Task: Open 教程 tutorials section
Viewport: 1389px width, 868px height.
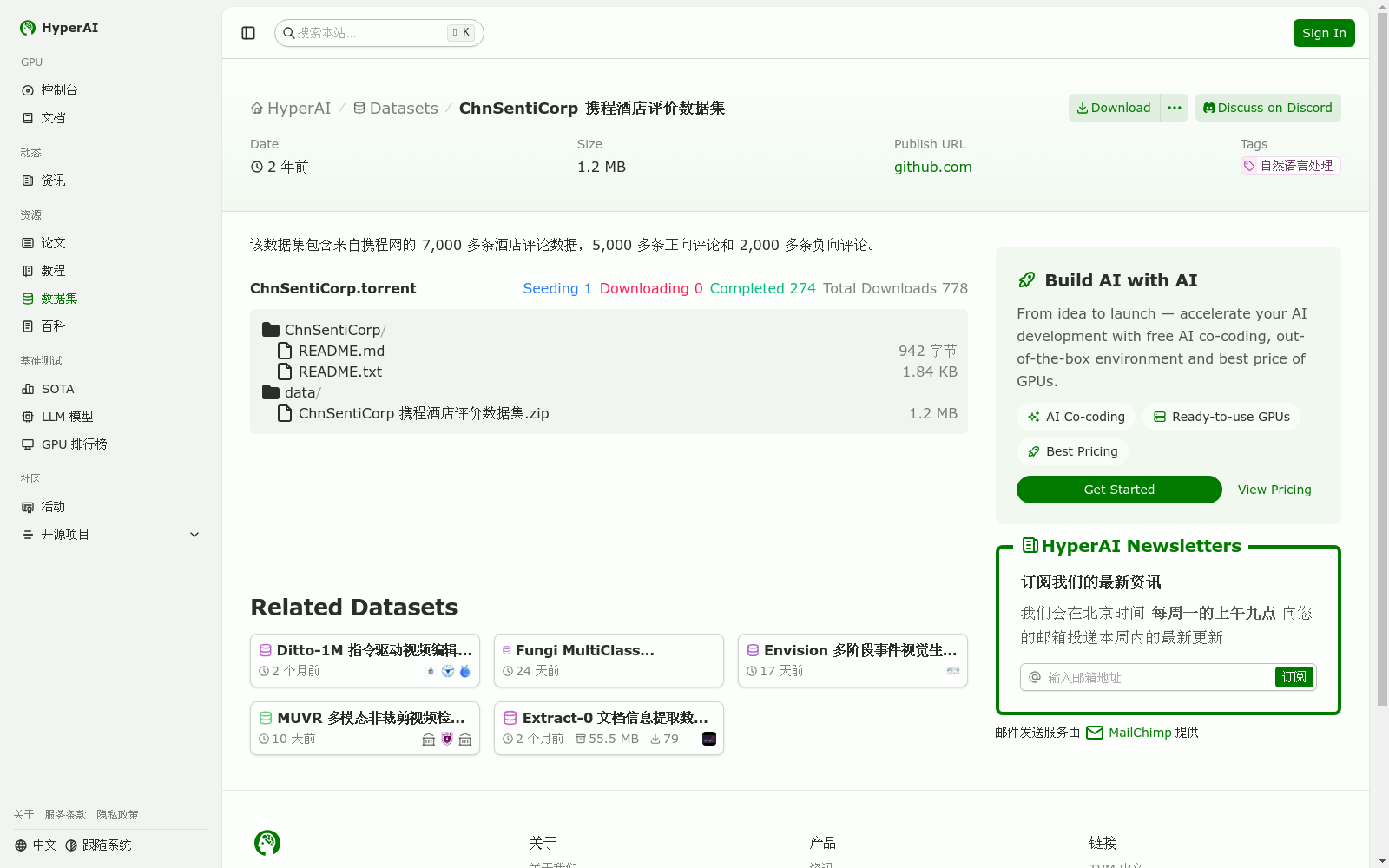Action: (111, 271)
